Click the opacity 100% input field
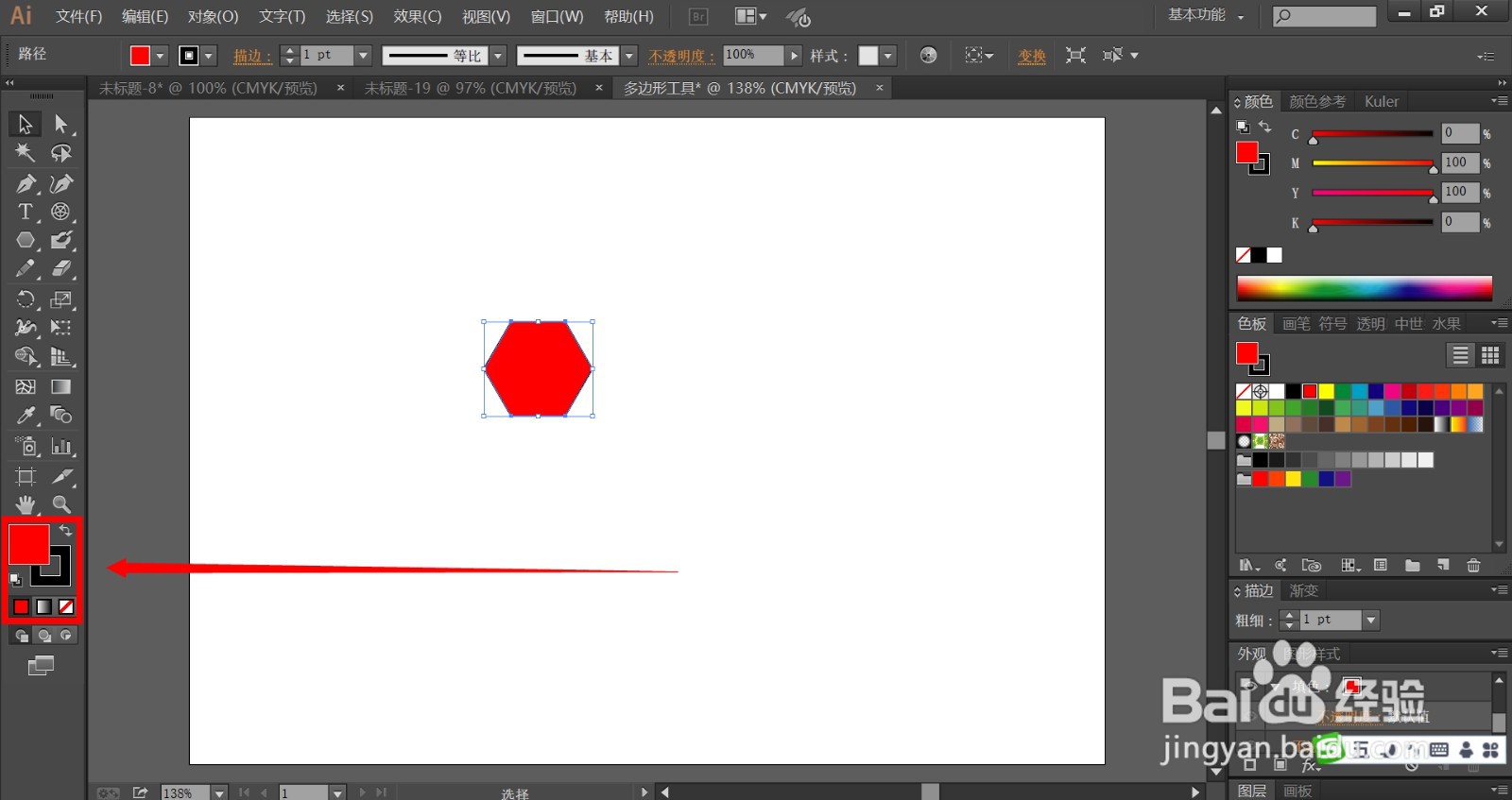Screen dimensions: 1512x800 point(753,56)
